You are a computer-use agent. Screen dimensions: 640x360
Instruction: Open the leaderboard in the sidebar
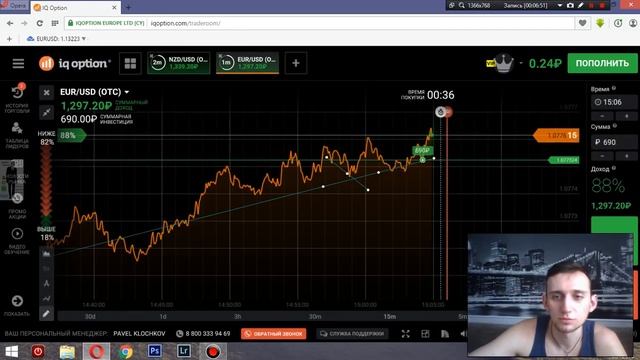pyautogui.click(x=17, y=135)
